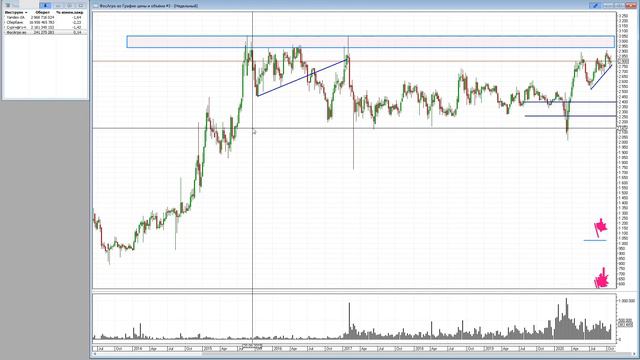This screenshot has height=360, width=640.
Task: Sort by the Инструмент column header
Action: point(16,13)
